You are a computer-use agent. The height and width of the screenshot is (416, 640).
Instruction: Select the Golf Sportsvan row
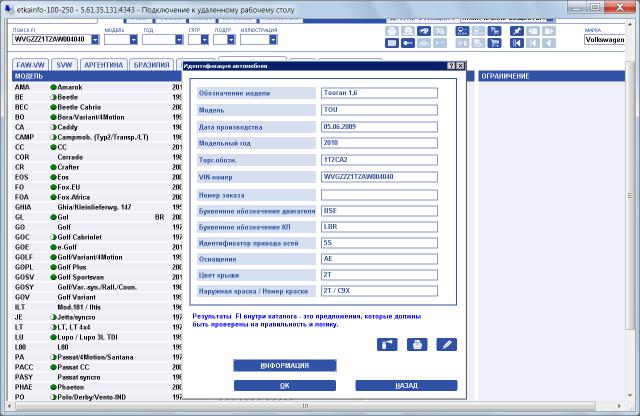tap(97, 277)
